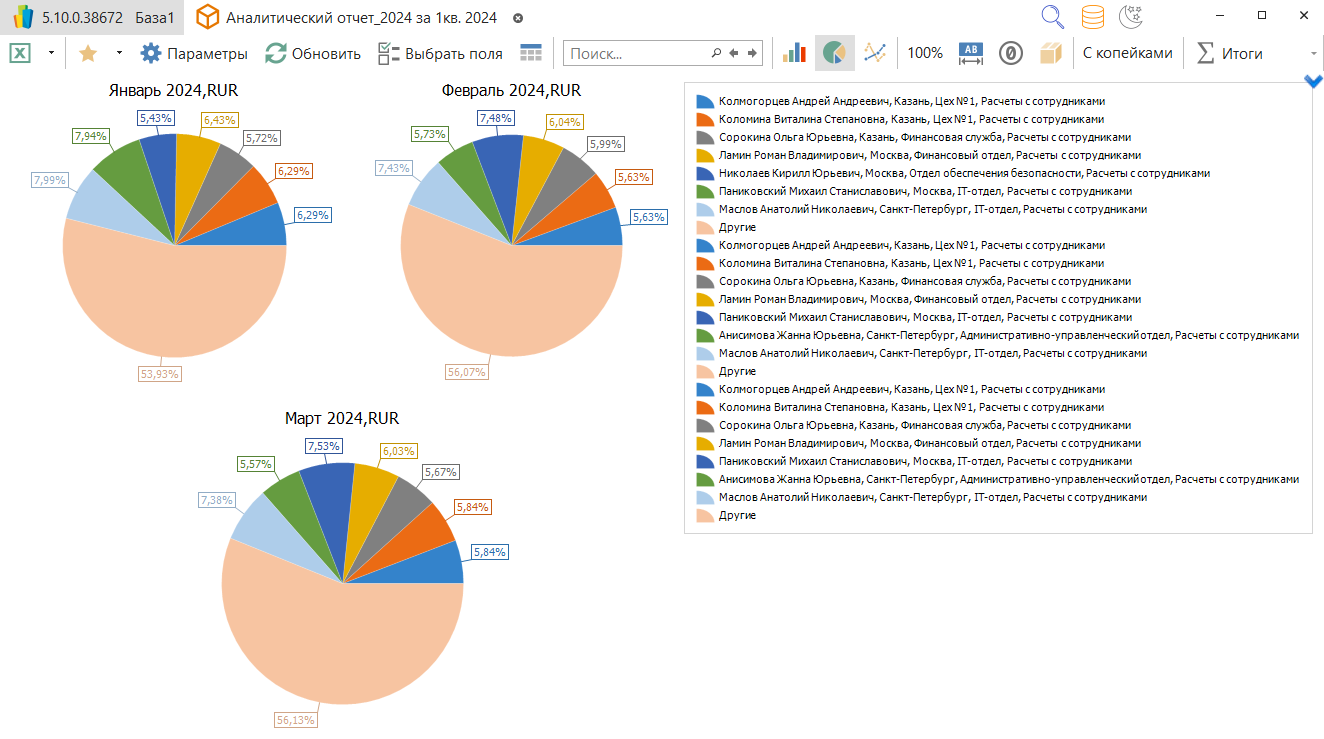Open the Итоги totals menu
Screen dimensions: 1324x739
point(1230,53)
